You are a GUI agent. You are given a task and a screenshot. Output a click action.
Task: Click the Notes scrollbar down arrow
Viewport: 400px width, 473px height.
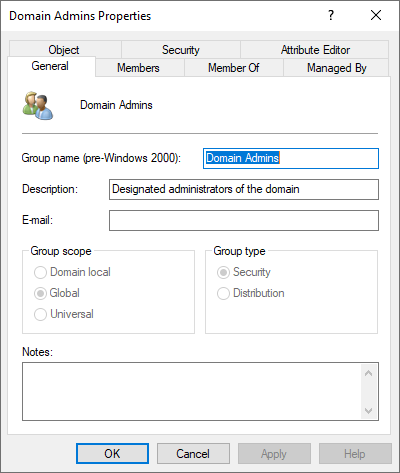tap(368, 410)
